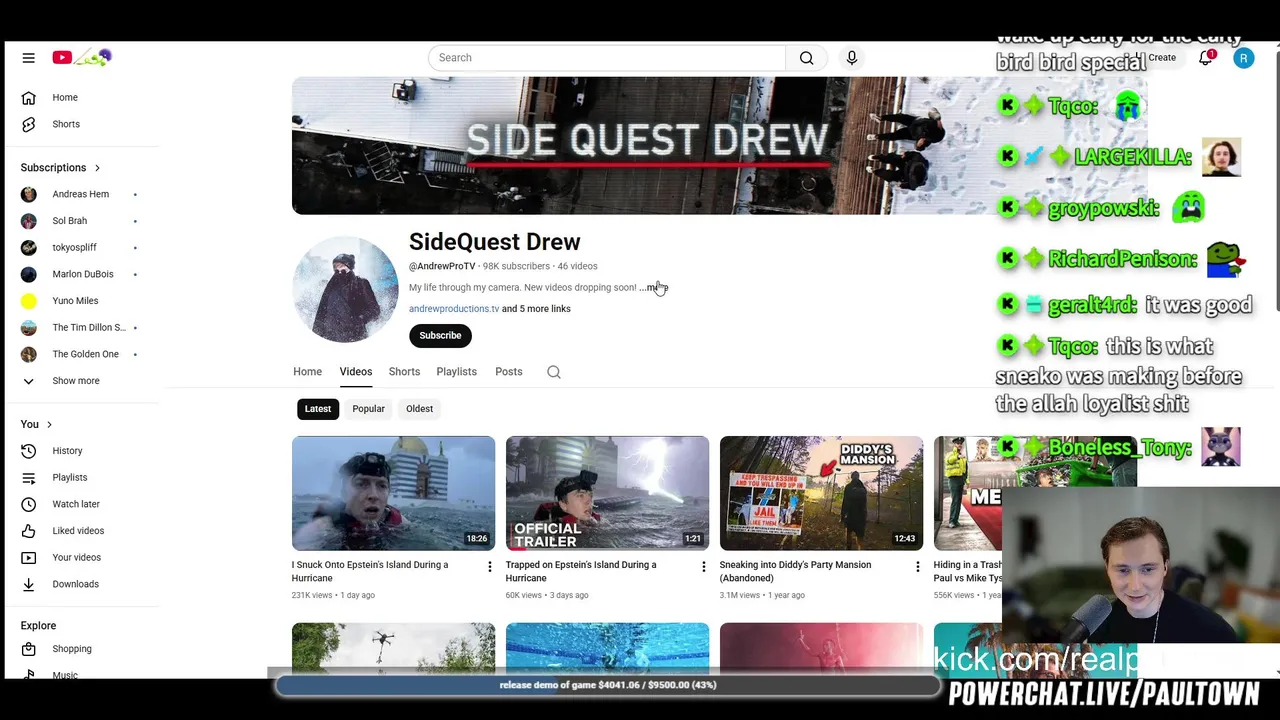Switch to channel Shorts tab

pyautogui.click(x=404, y=372)
